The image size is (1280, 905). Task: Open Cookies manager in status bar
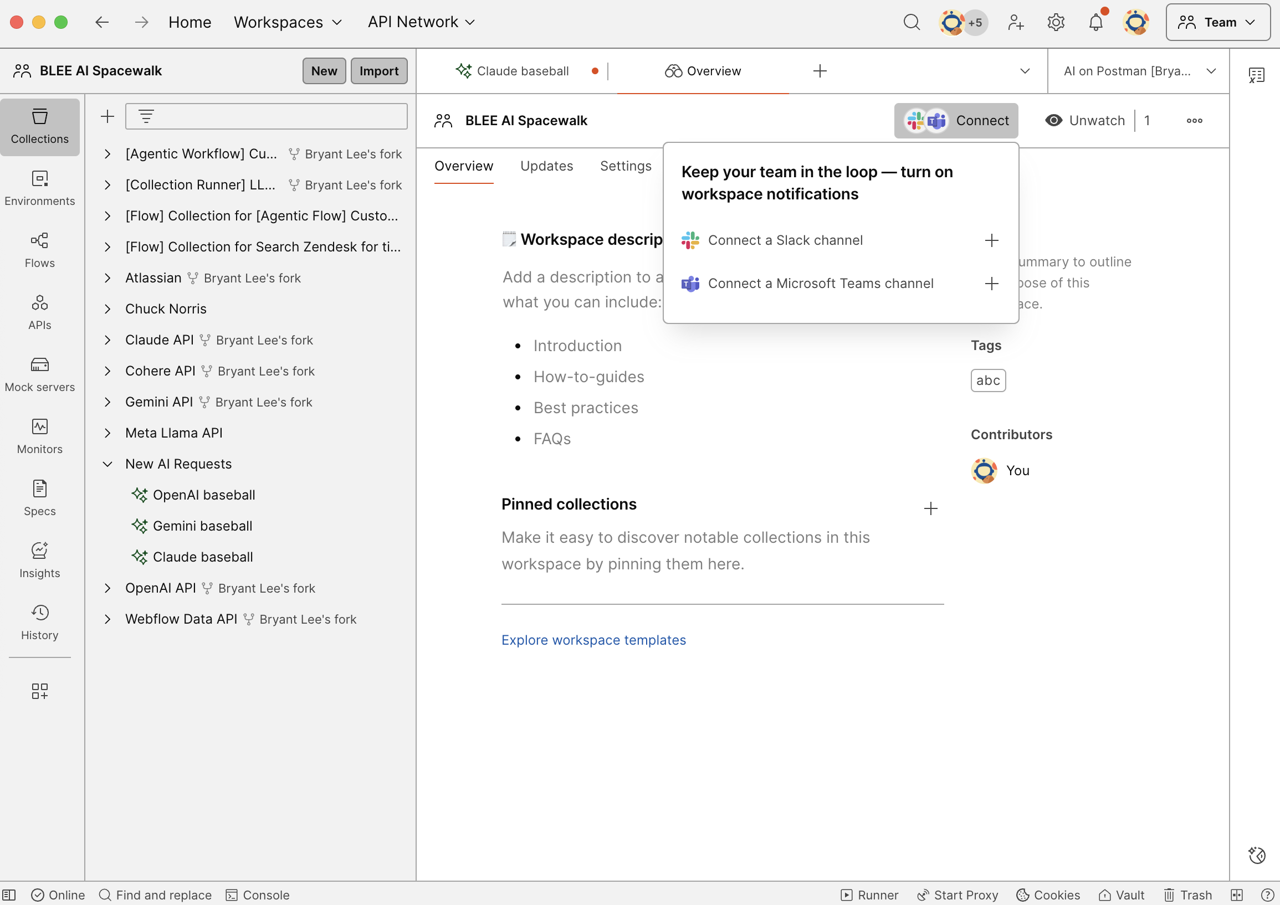pos(1047,895)
